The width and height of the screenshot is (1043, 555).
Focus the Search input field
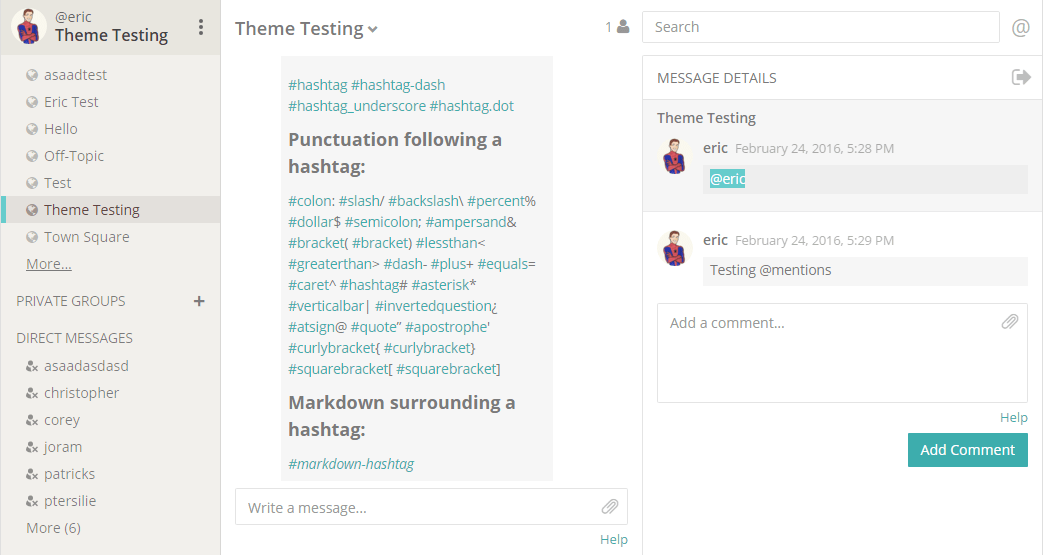(820, 27)
